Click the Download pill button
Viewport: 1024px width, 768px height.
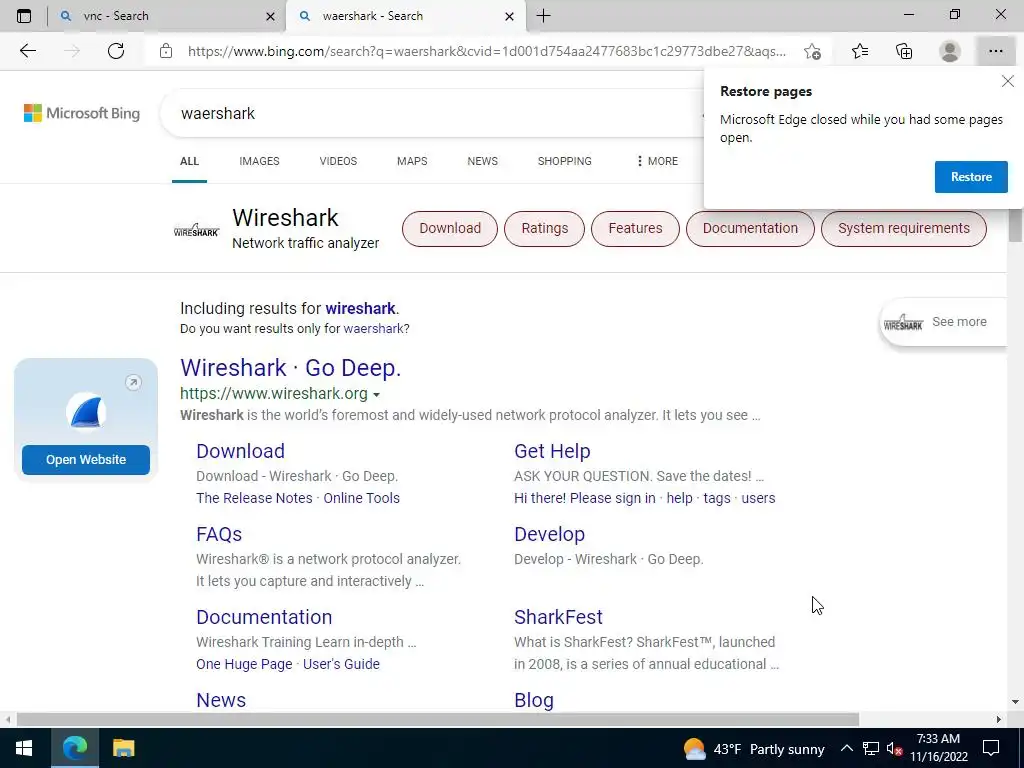click(x=450, y=229)
